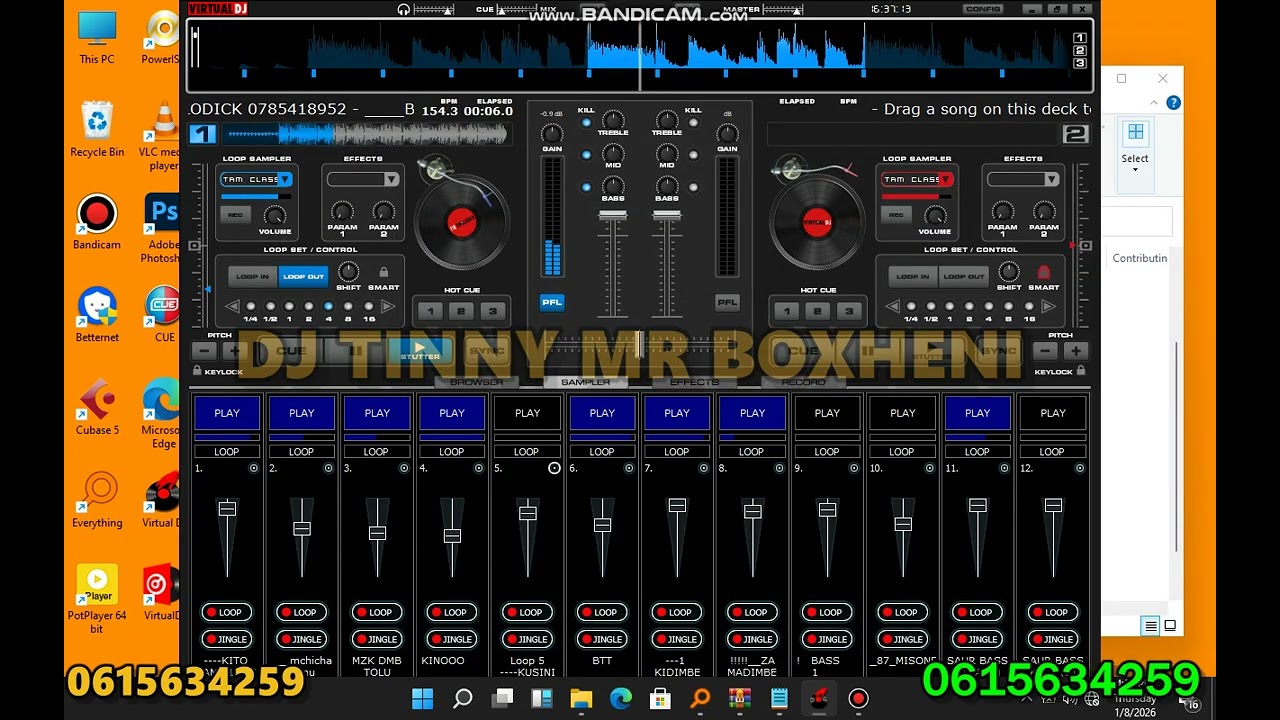The height and width of the screenshot is (720, 1280).
Task: Toggle deck 2 treble kill button
Action: pyautogui.click(x=693, y=123)
